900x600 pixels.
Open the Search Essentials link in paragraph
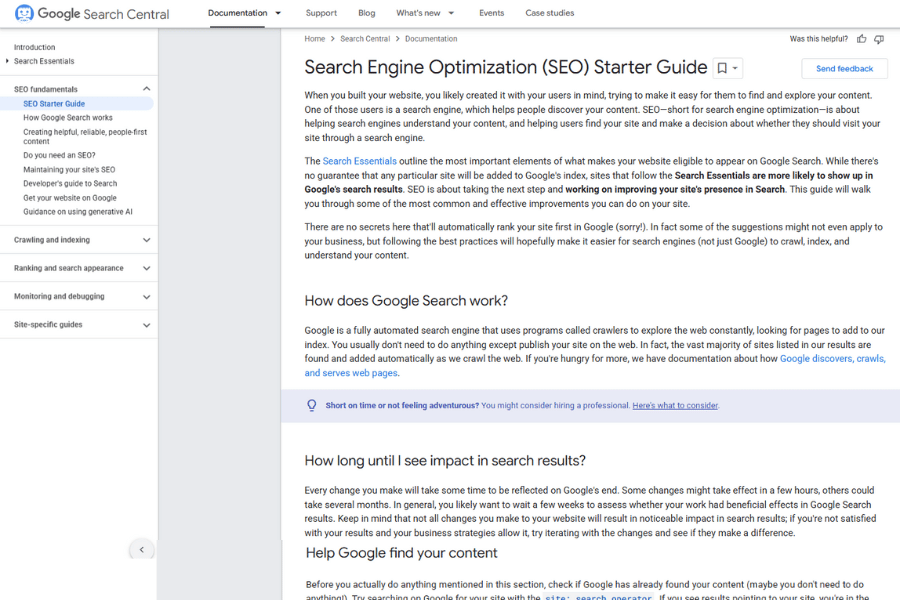(x=359, y=161)
